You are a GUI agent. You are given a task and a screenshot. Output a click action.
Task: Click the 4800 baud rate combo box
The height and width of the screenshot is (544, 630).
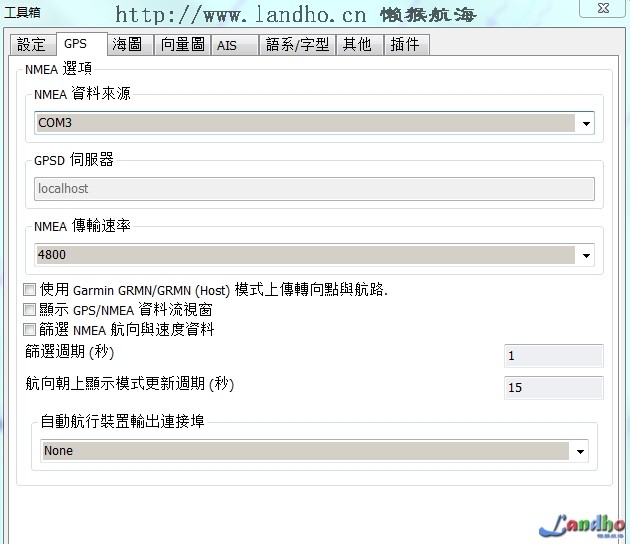coord(314,255)
